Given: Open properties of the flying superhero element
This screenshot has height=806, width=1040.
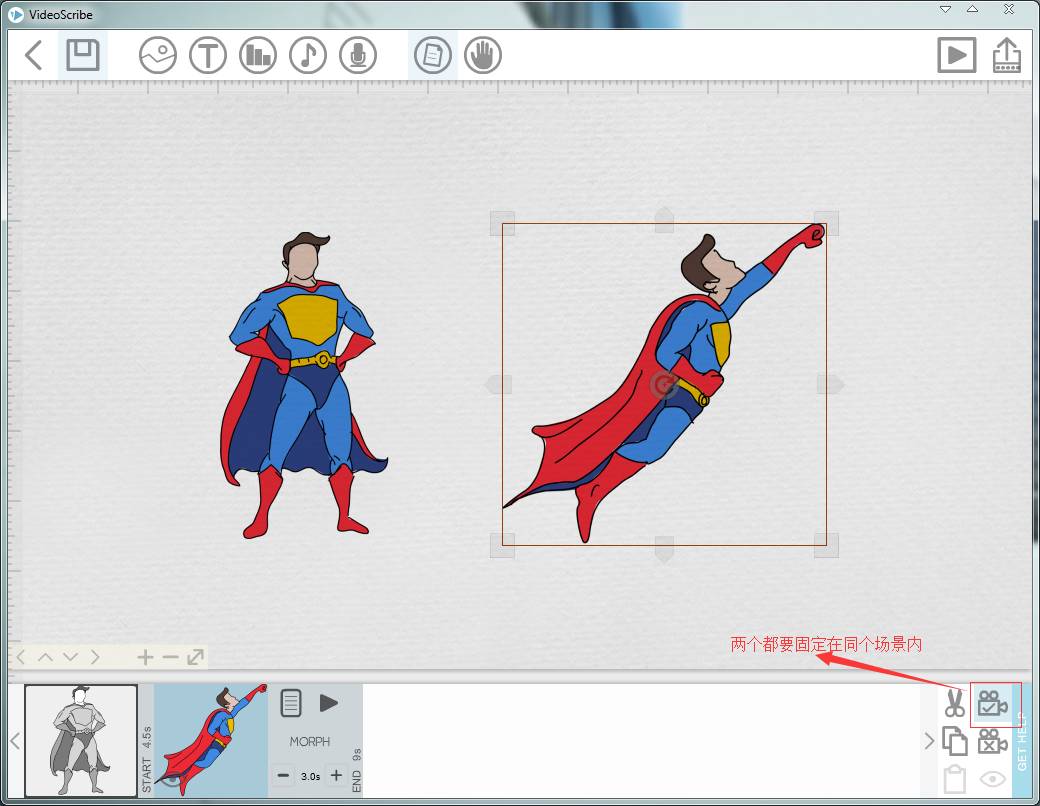Looking at the screenshot, I should tap(291, 703).
